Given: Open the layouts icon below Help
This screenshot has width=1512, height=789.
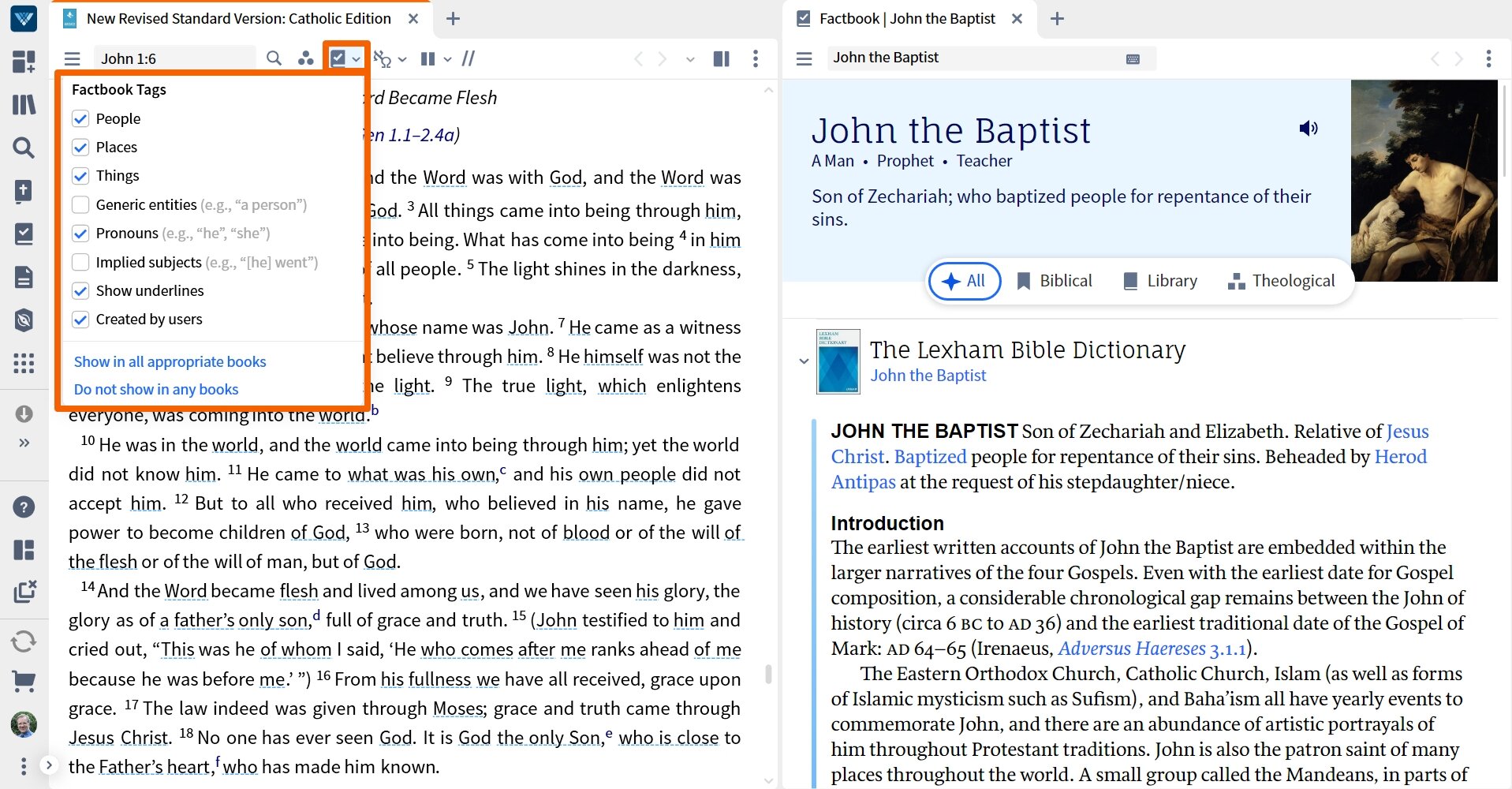Looking at the screenshot, I should 24,550.
